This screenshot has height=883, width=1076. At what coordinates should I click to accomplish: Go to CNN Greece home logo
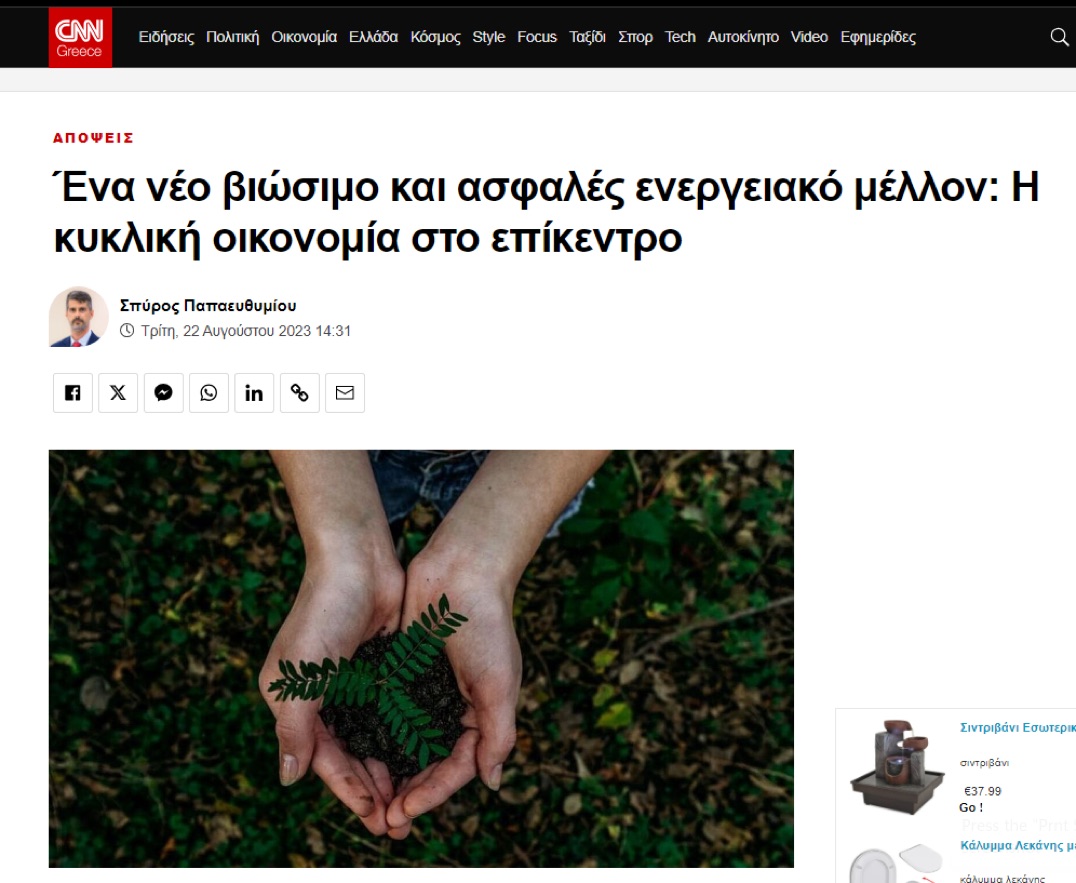pyautogui.click(x=80, y=37)
